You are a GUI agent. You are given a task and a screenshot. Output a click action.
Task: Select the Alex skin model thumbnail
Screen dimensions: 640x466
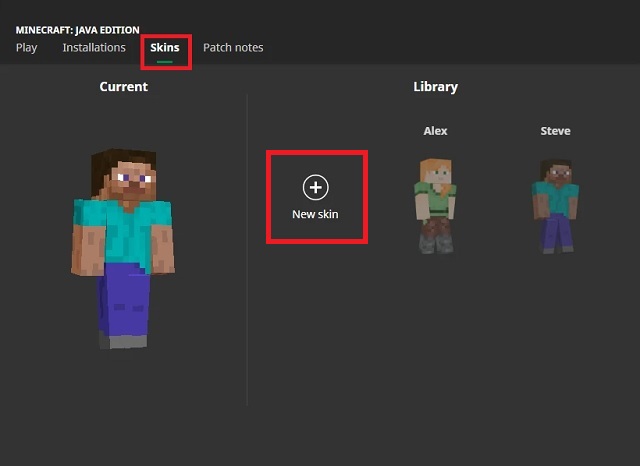[435, 206]
